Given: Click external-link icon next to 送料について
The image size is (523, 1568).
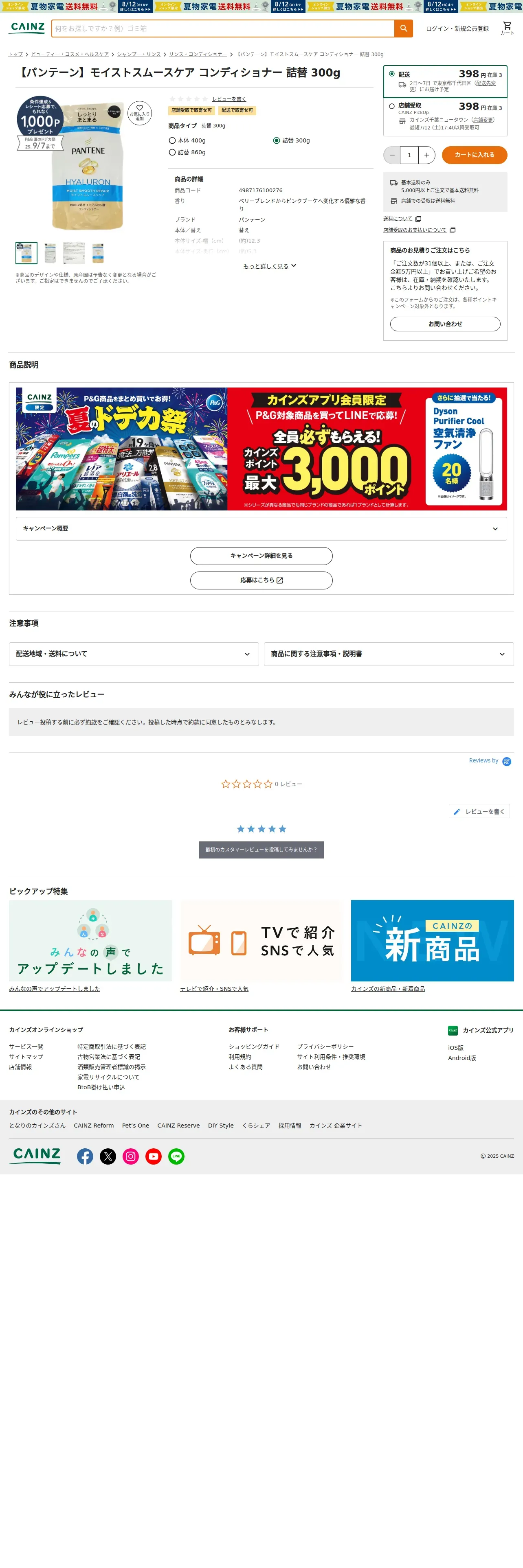Looking at the screenshot, I should (418, 219).
